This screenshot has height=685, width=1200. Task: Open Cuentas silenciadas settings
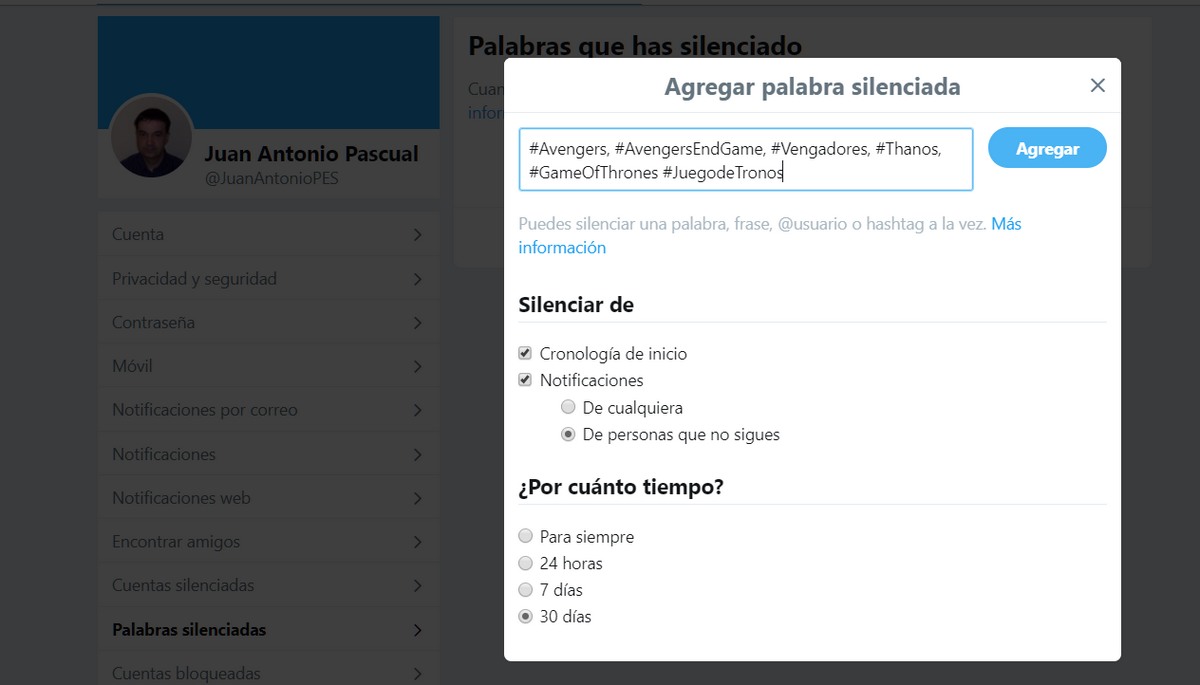coord(268,585)
